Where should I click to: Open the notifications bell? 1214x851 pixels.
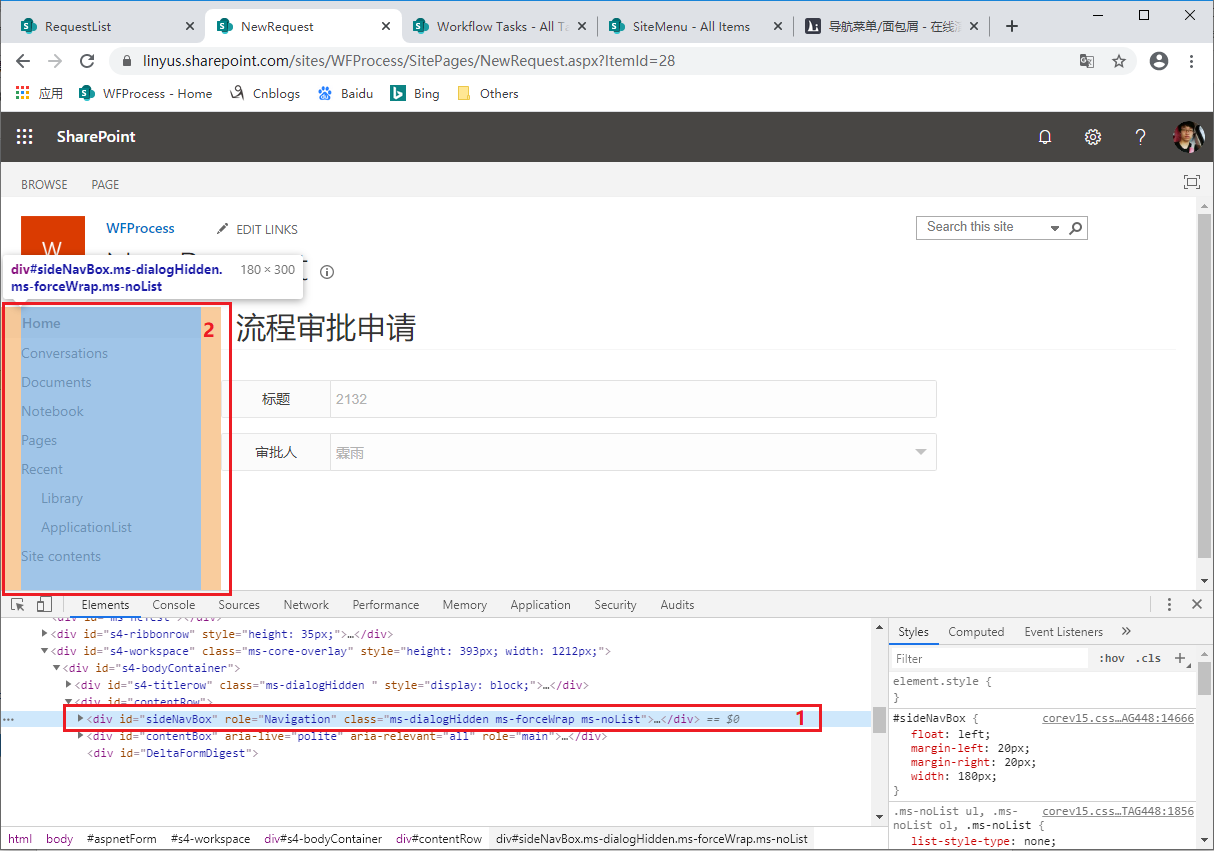pos(1045,136)
